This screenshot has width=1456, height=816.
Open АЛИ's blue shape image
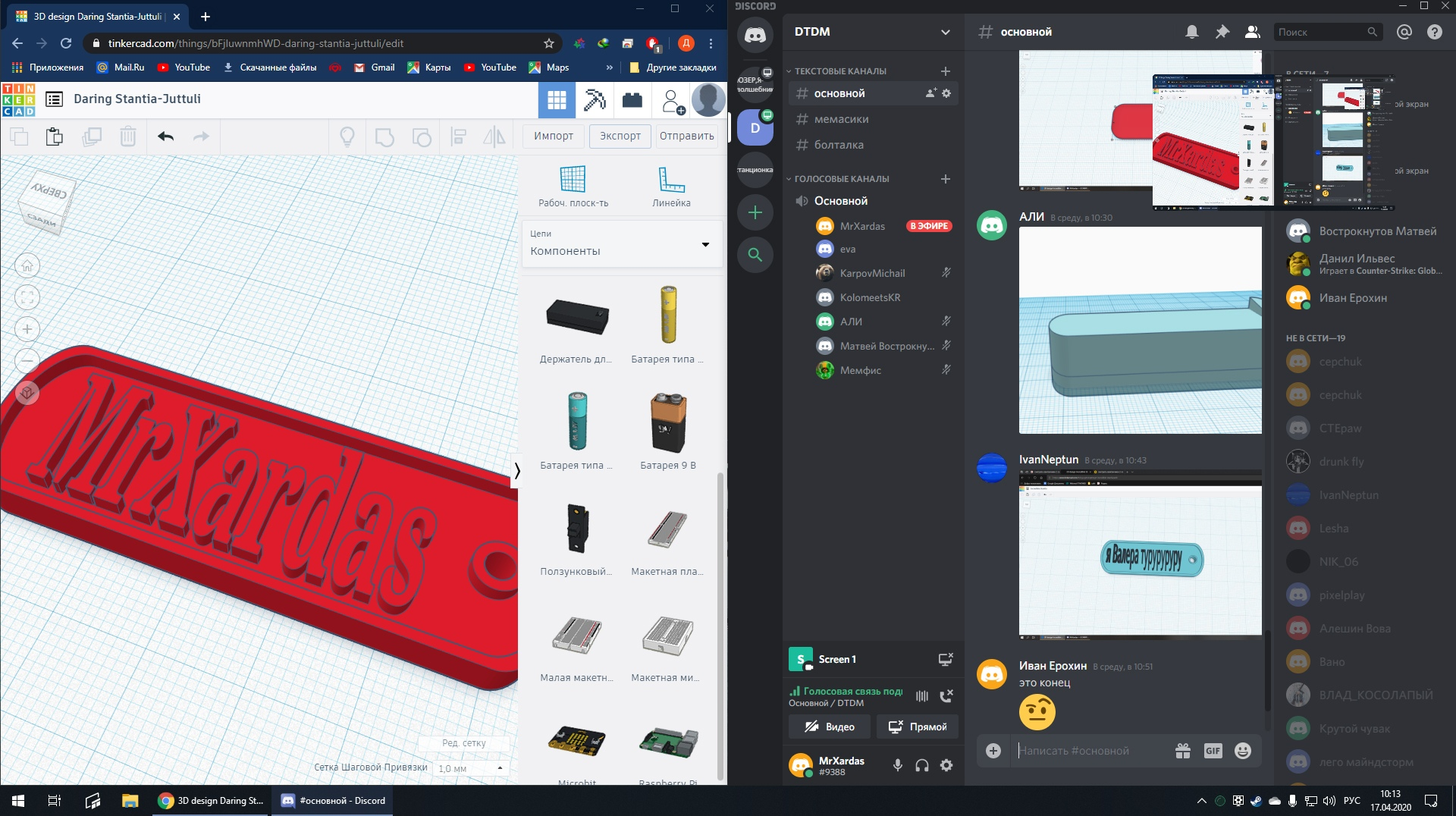coord(1141,330)
